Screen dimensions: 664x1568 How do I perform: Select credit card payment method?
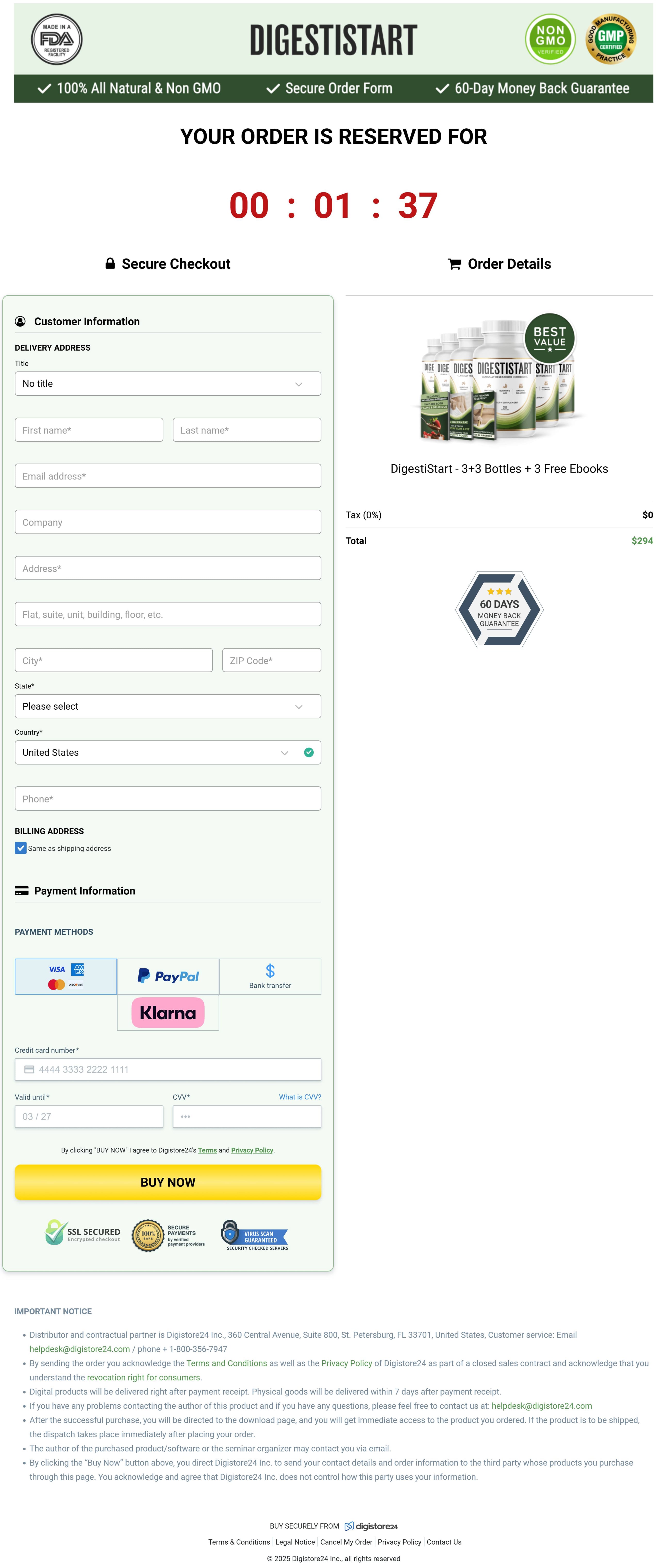pos(66,976)
